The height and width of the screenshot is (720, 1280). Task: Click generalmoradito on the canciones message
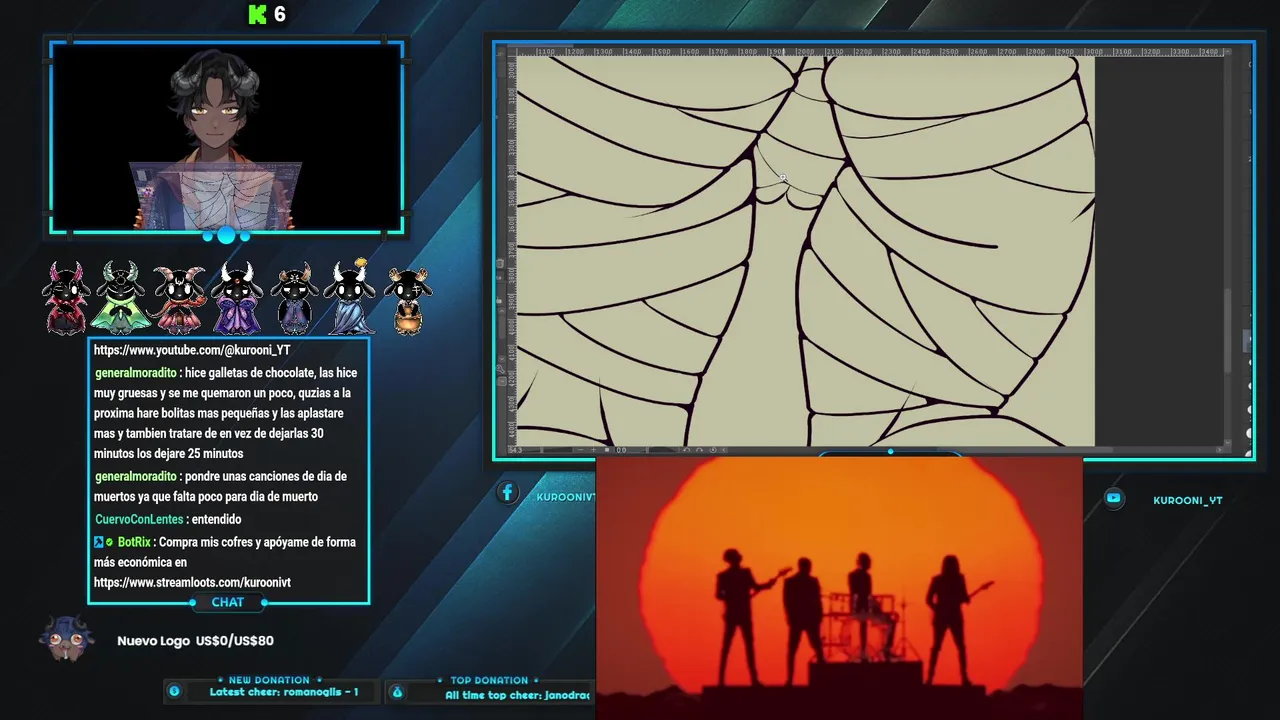136,476
